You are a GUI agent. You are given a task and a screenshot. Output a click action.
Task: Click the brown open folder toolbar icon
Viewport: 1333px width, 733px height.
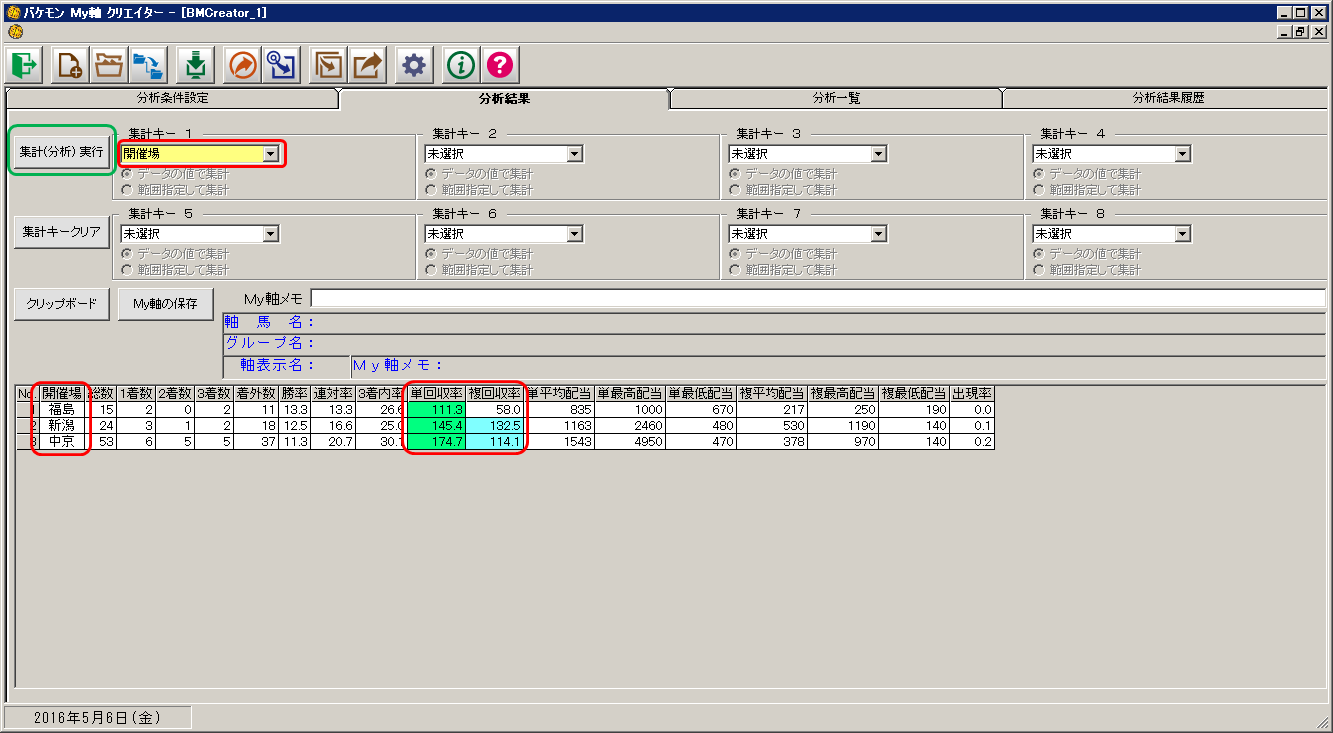108,66
